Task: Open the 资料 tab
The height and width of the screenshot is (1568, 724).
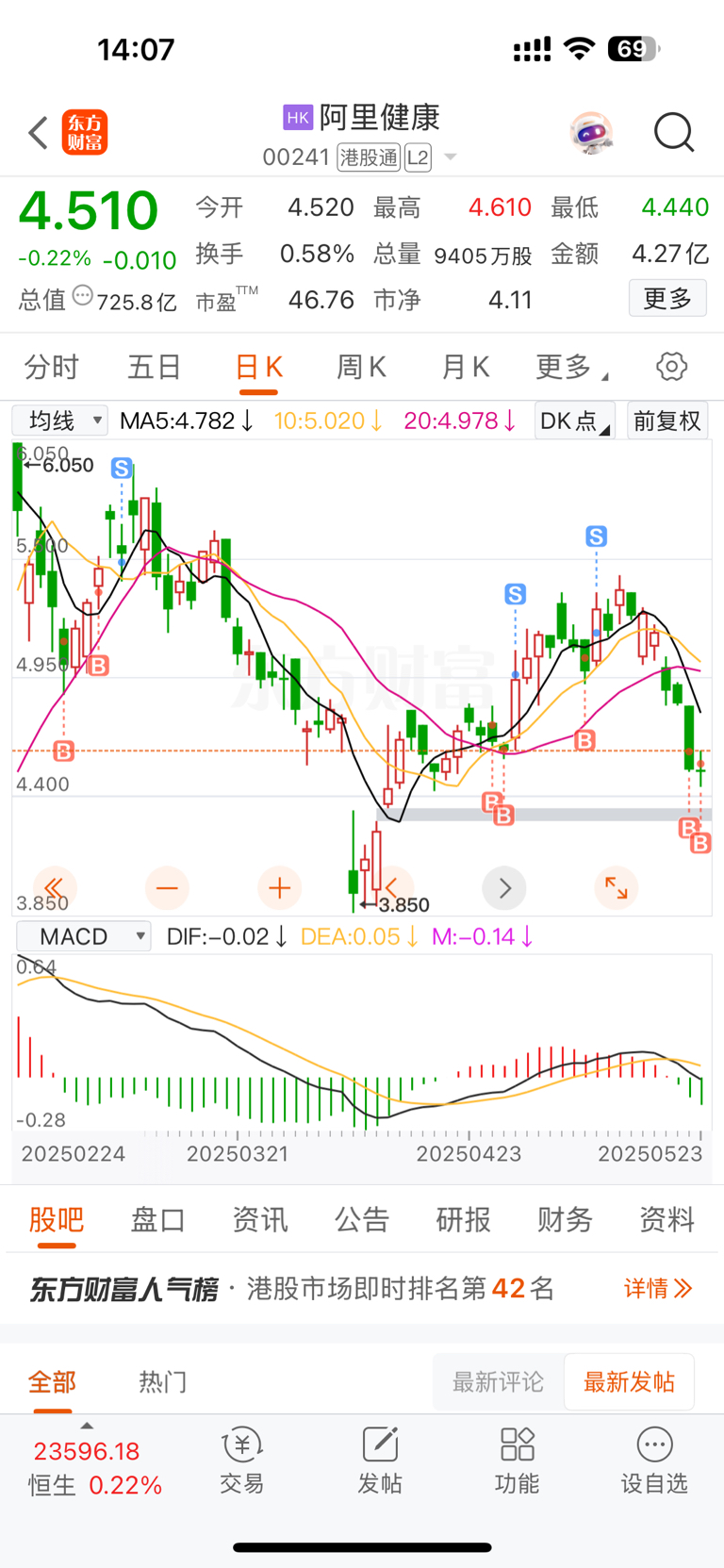Action: coord(667,1220)
